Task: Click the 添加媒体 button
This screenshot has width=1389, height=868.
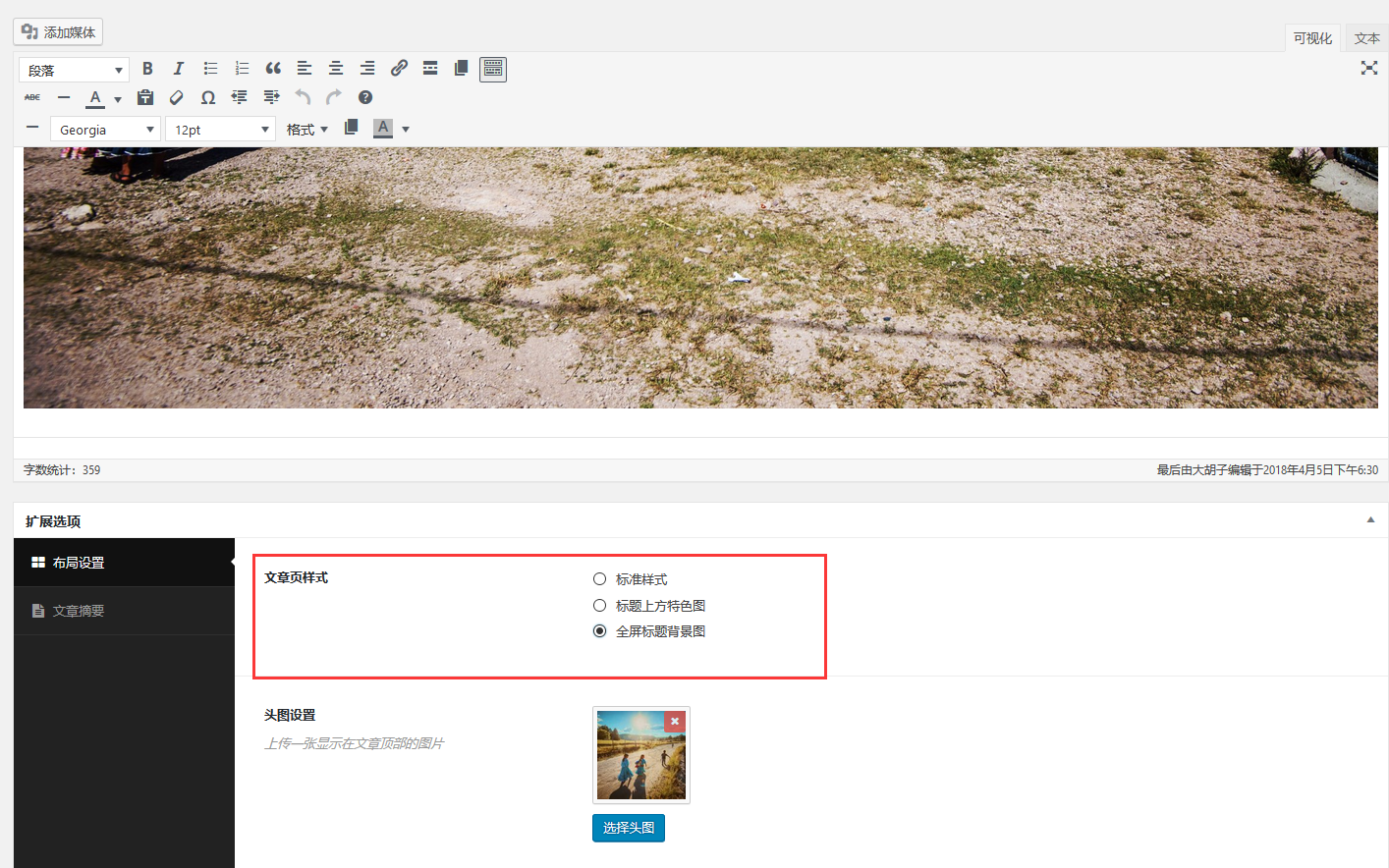Action: coord(58,32)
